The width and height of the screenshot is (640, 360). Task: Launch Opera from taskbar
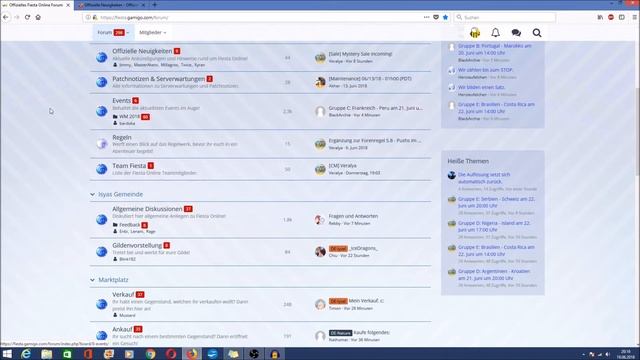point(171,354)
